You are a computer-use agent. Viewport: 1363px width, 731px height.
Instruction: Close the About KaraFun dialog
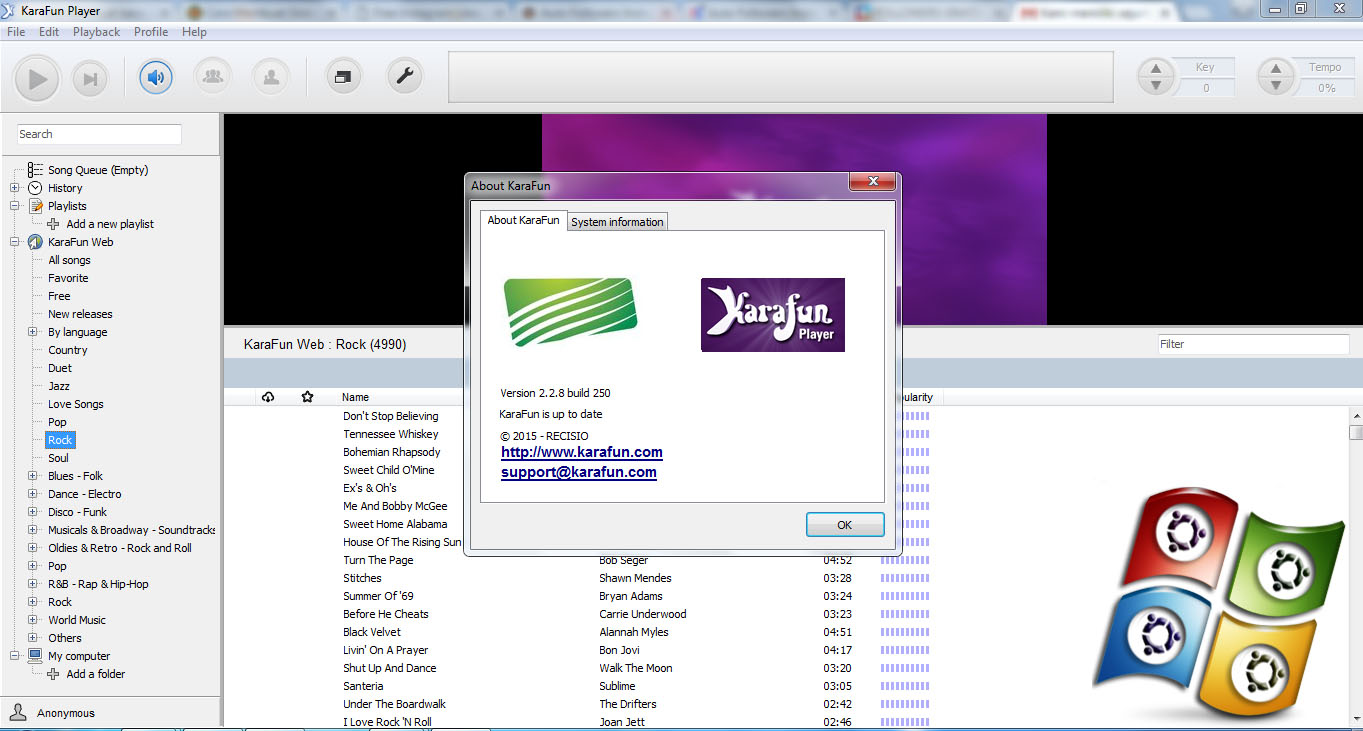tap(871, 182)
